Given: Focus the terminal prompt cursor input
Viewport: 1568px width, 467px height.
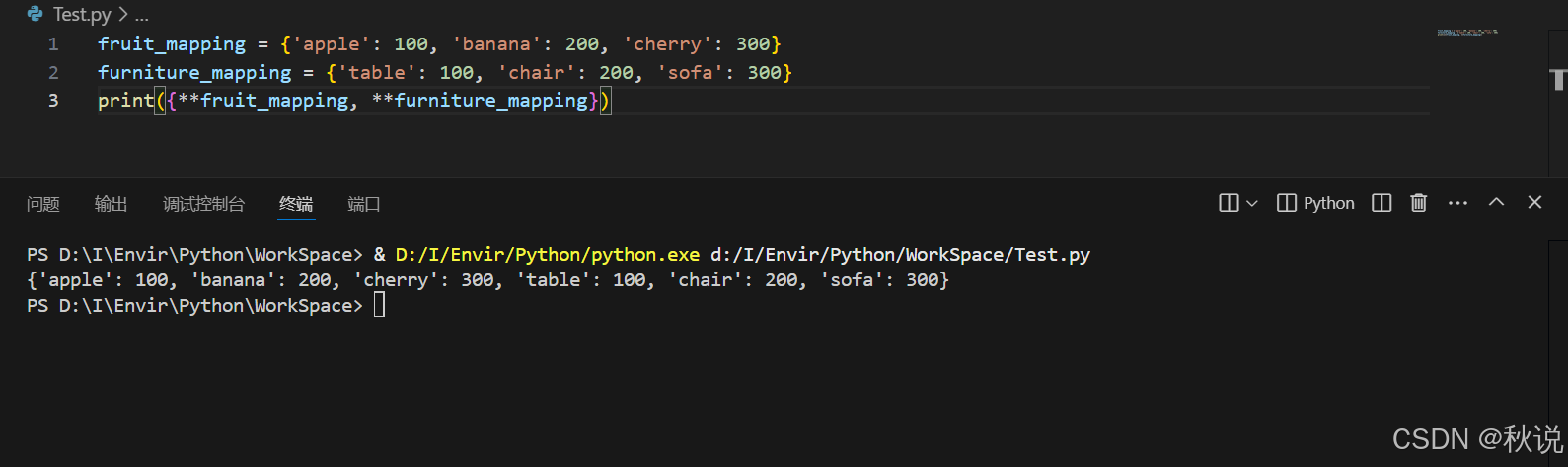Looking at the screenshot, I should pyautogui.click(x=380, y=306).
